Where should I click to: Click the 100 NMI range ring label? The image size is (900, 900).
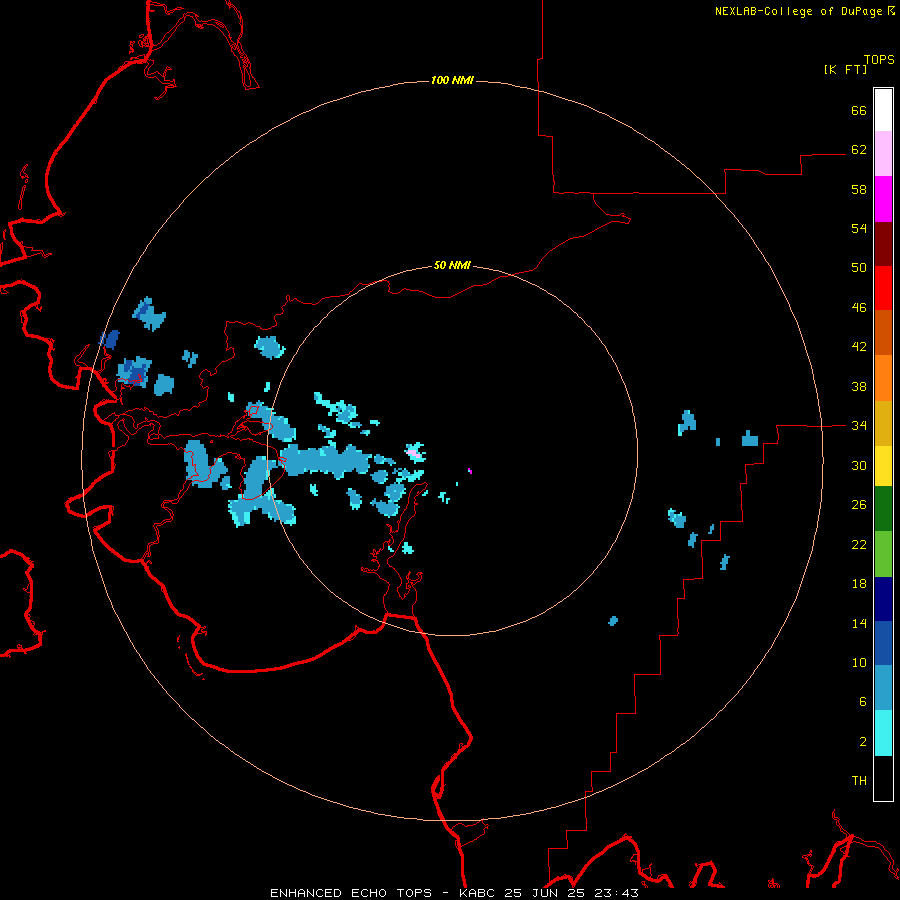click(452, 80)
